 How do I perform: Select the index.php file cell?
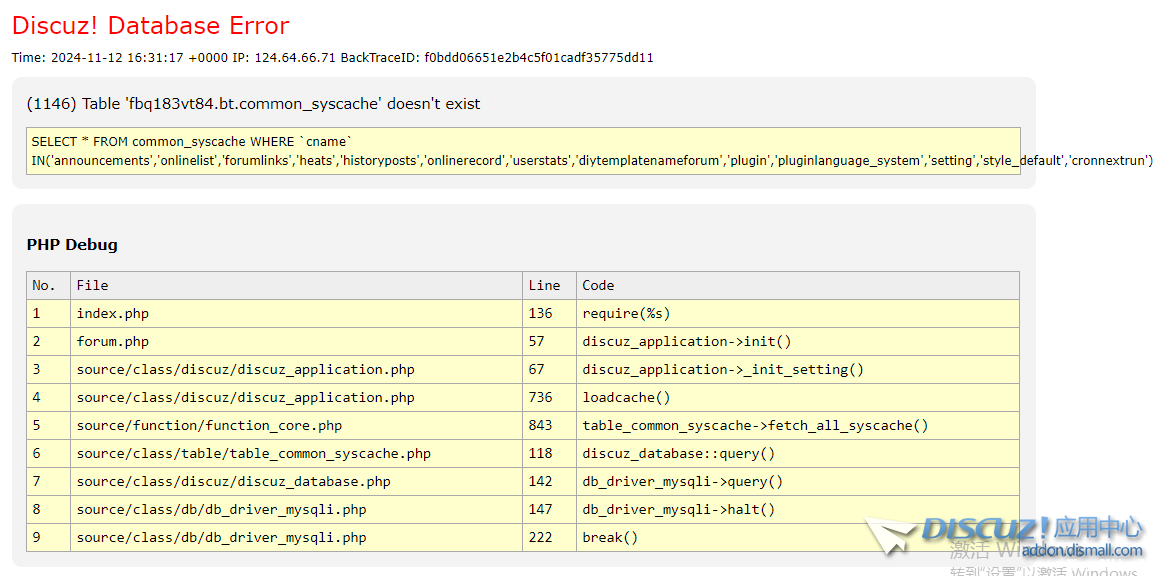pyautogui.click(x=113, y=314)
